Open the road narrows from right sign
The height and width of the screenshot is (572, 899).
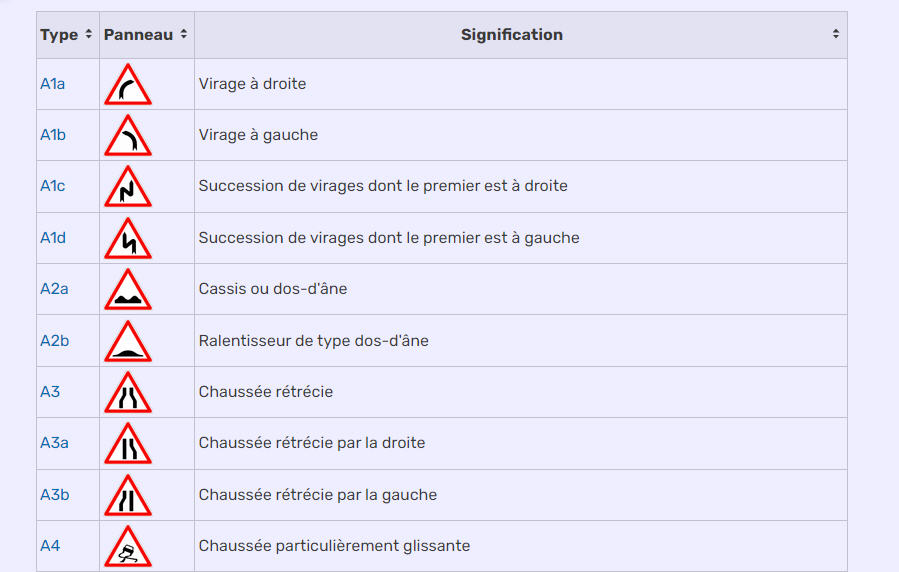[128, 443]
